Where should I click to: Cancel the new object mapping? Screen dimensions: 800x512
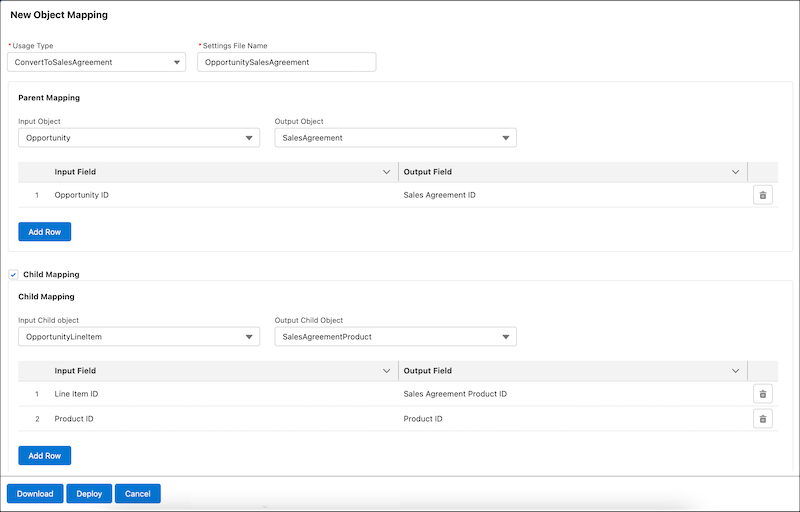coord(138,494)
